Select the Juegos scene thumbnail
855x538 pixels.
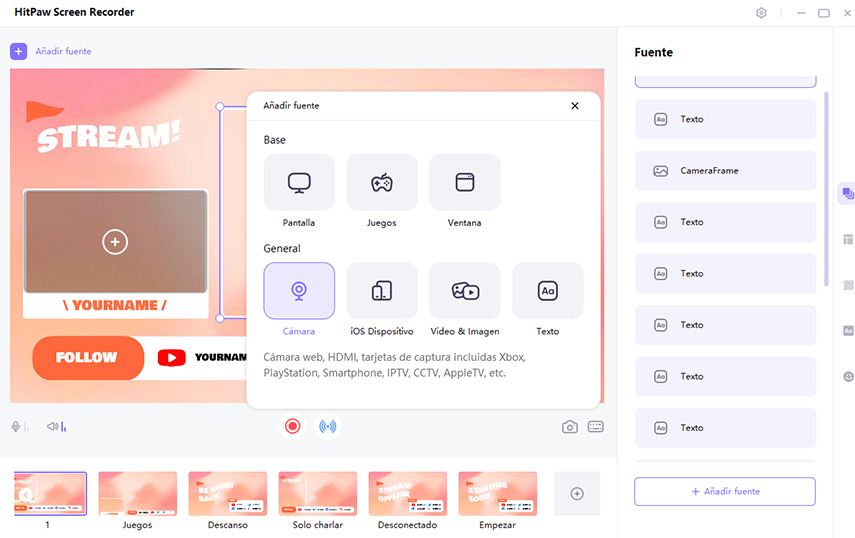point(138,494)
